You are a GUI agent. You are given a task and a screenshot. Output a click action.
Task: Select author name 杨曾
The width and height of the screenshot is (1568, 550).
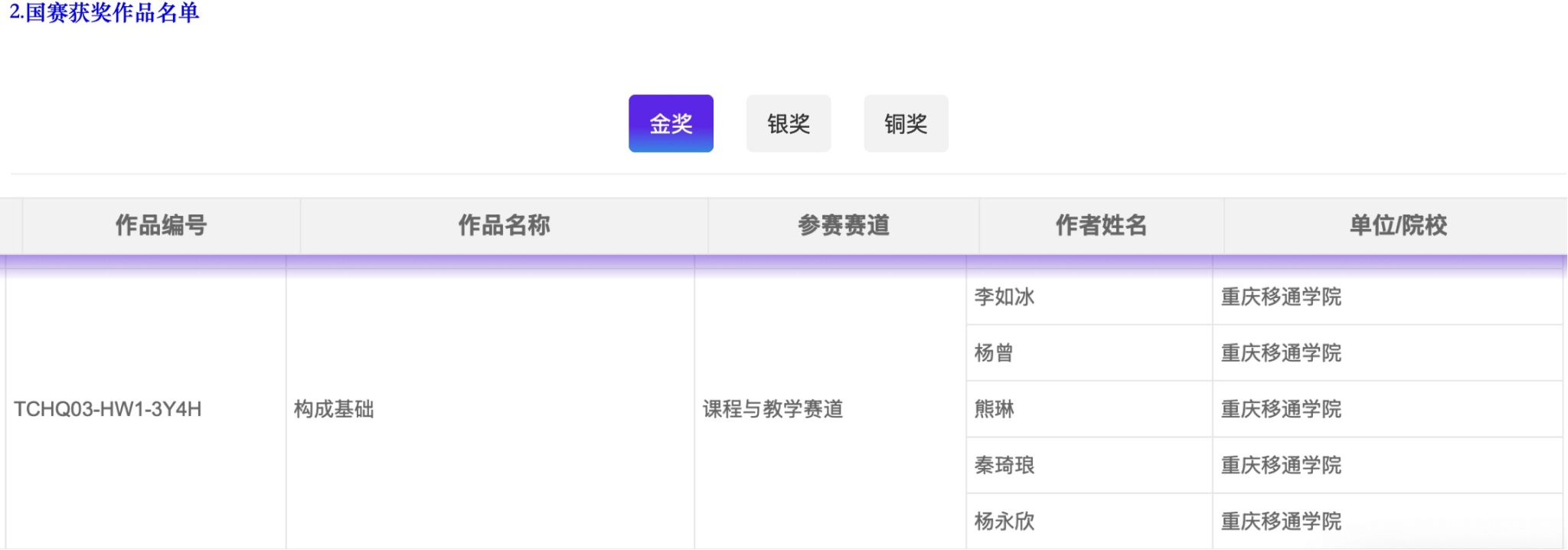[994, 353]
